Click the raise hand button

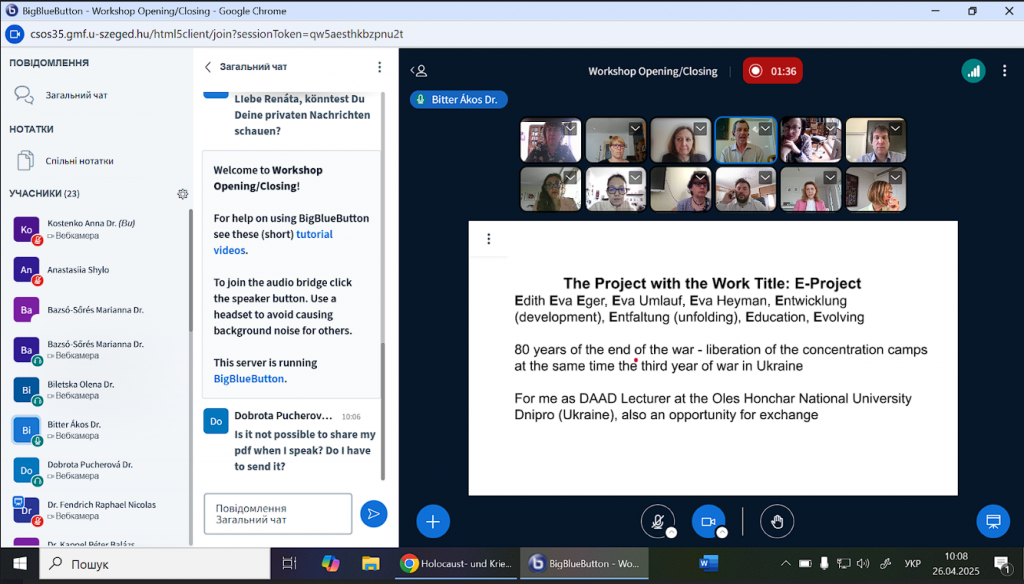click(776, 521)
